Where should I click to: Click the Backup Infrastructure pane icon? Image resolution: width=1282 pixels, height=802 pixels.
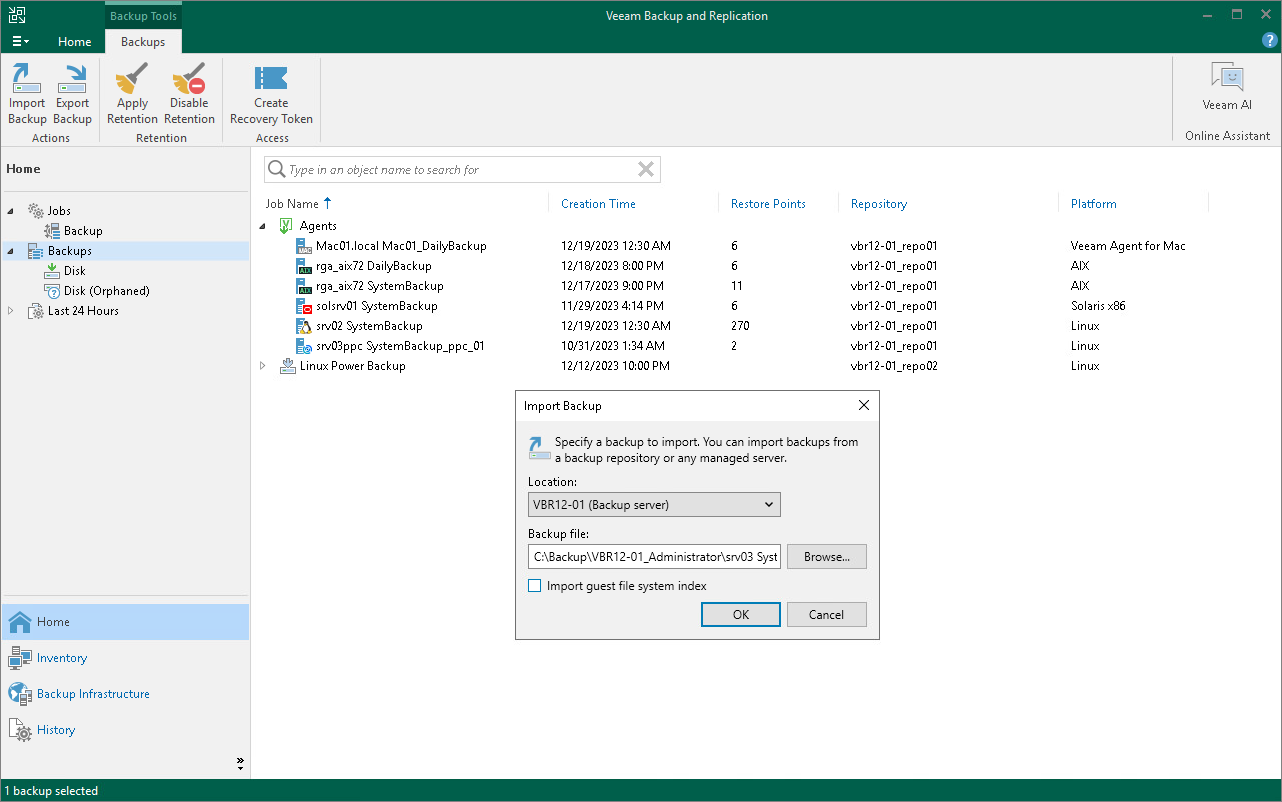point(20,694)
